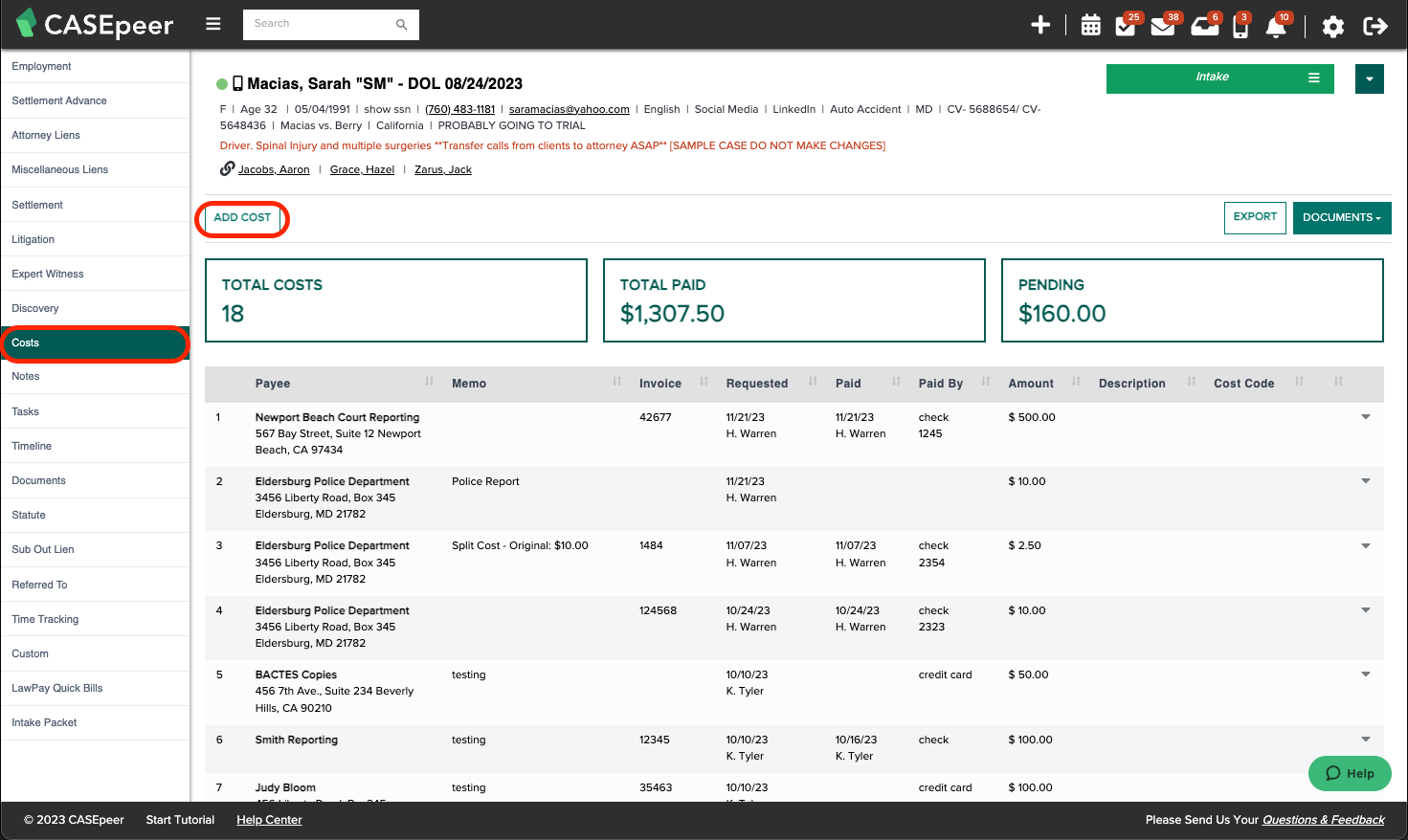Open the Help Center link
Viewport: 1408px width, 840px height.
coord(269,820)
